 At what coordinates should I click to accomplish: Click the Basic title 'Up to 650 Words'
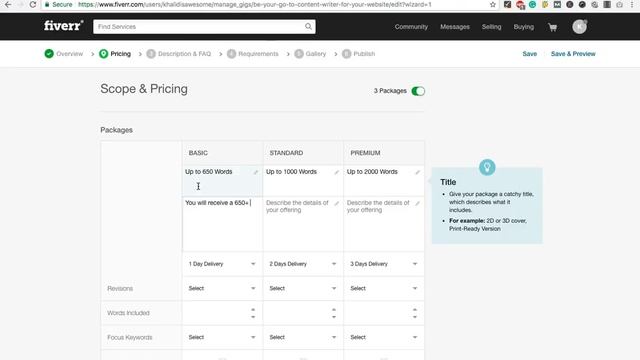coord(209,172)
